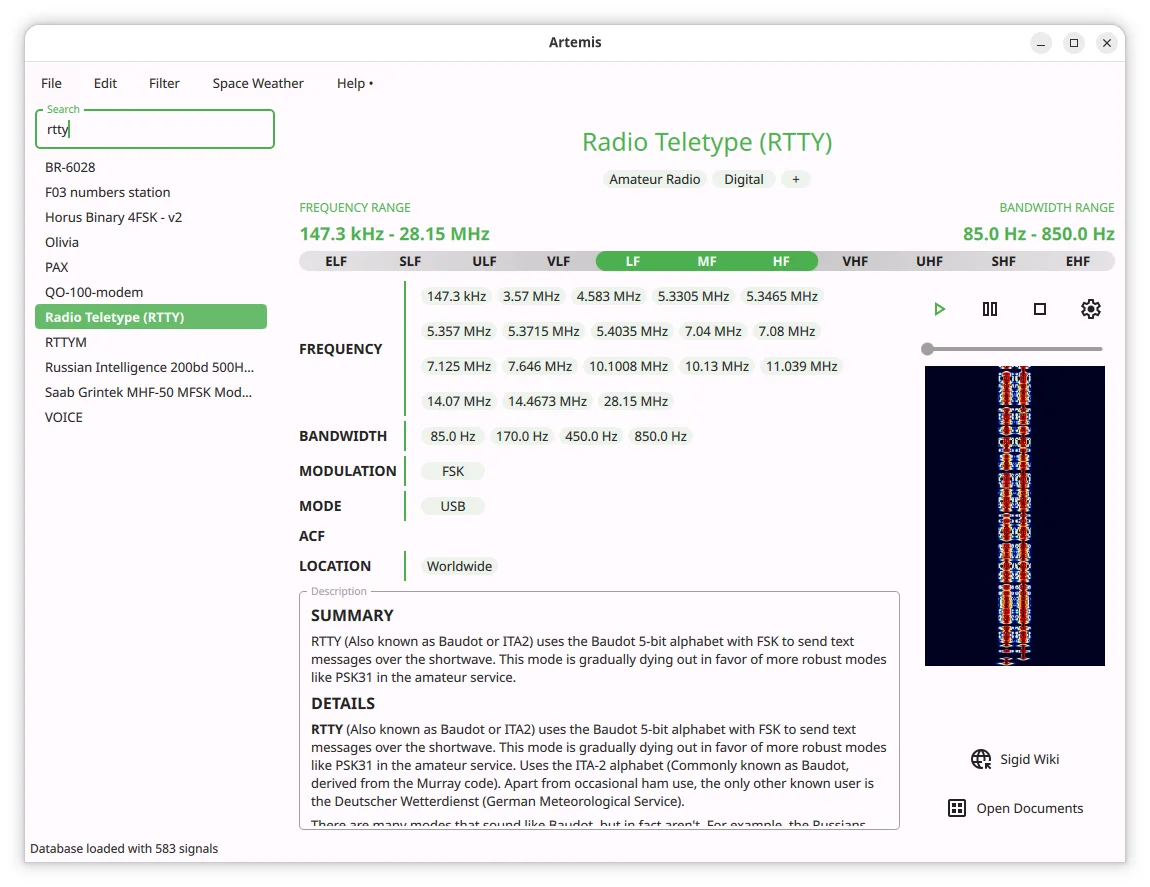Click the HF band segment
The height and width of the screenshot is (887, 1150).
coord(781,261)
